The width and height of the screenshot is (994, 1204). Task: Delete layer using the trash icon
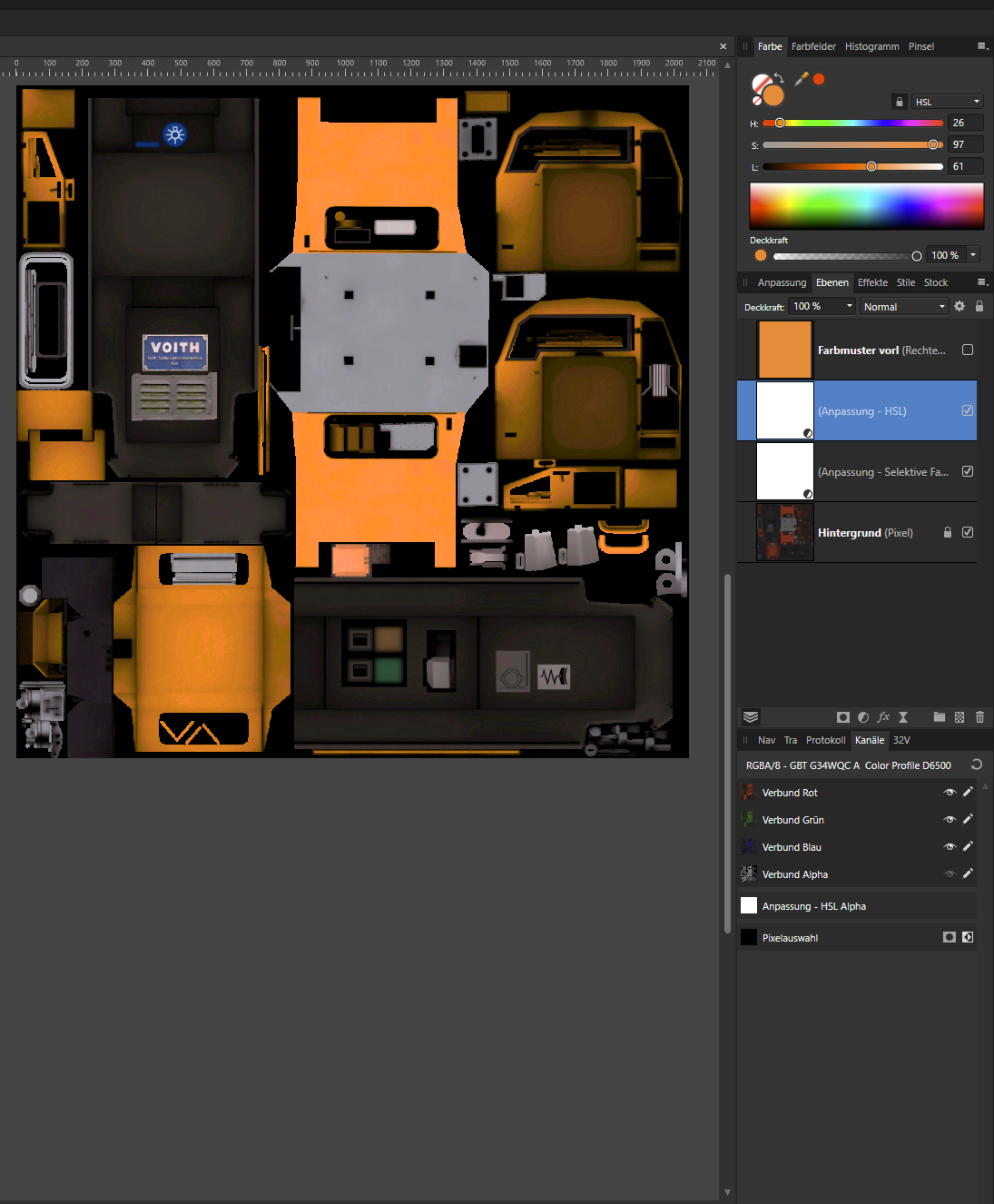tap(979, 717)
